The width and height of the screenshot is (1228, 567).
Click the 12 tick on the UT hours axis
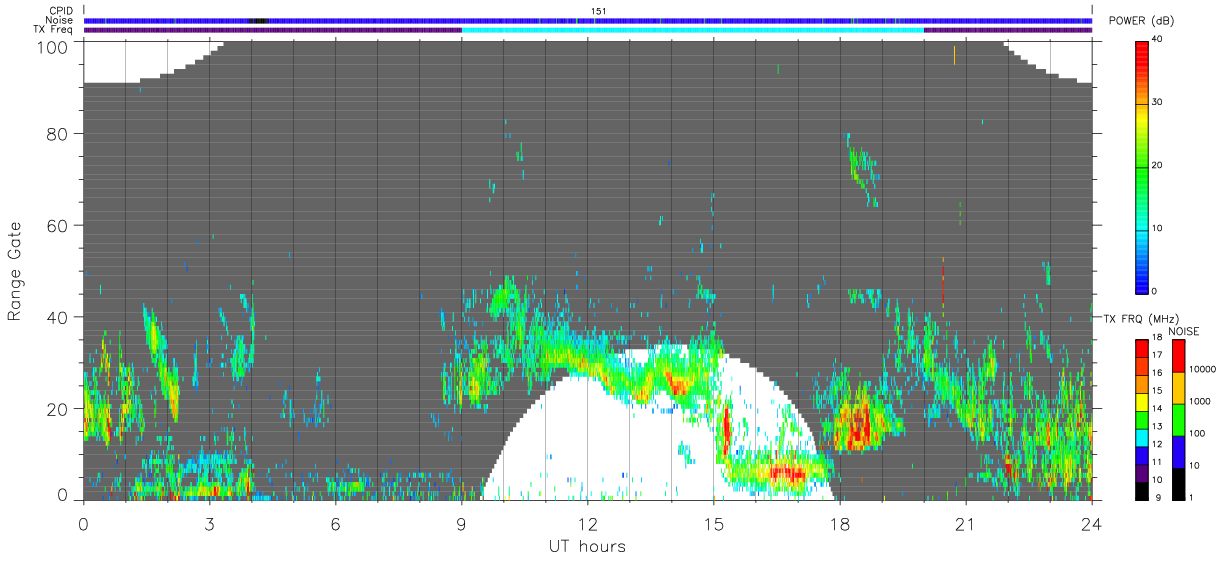(587, 523)
